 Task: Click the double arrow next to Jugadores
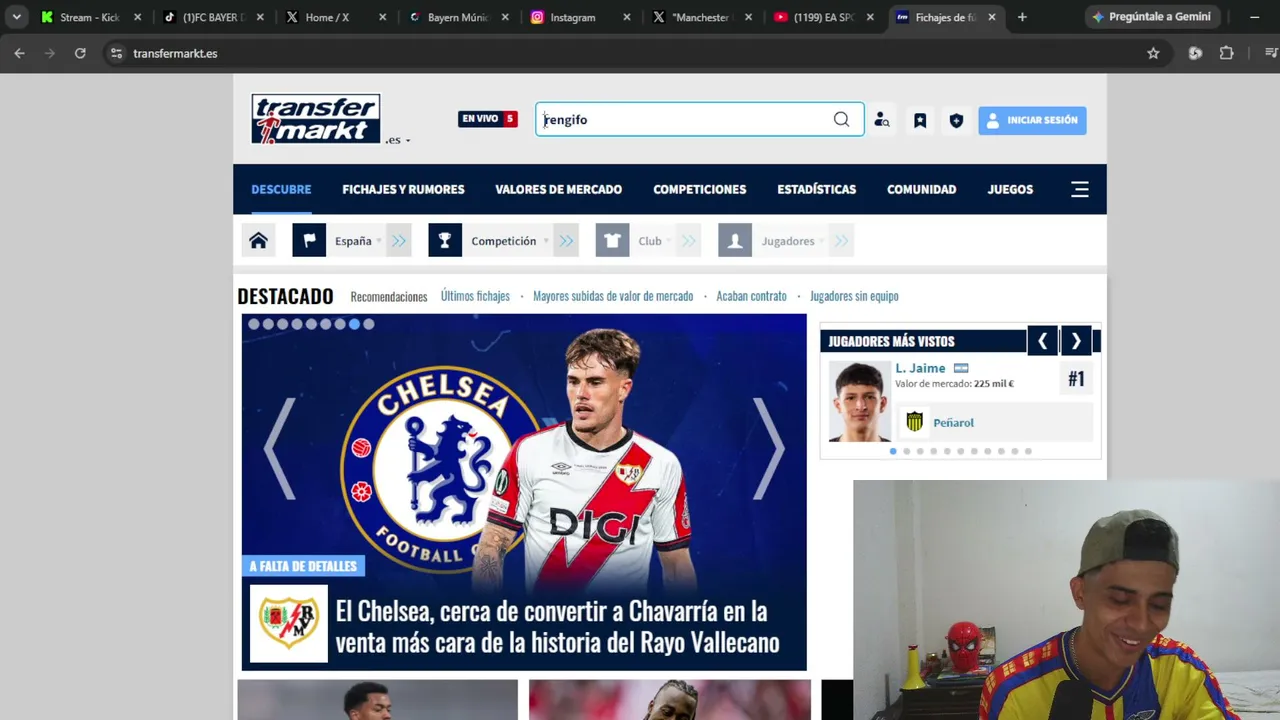coord(841,241)
